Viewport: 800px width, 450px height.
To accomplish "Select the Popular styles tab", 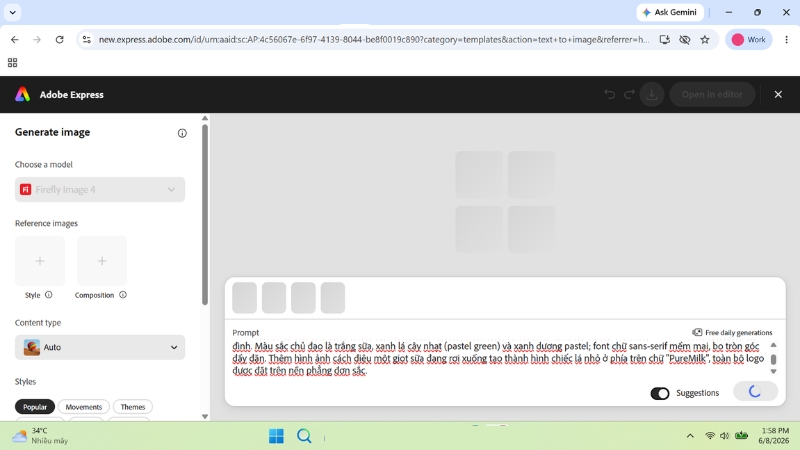I will point(35,407).
